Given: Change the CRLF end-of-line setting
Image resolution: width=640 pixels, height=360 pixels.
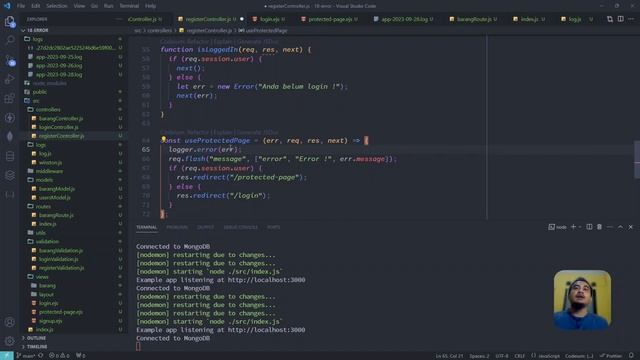Looking at the screenshot, I should tap(520, 356).
